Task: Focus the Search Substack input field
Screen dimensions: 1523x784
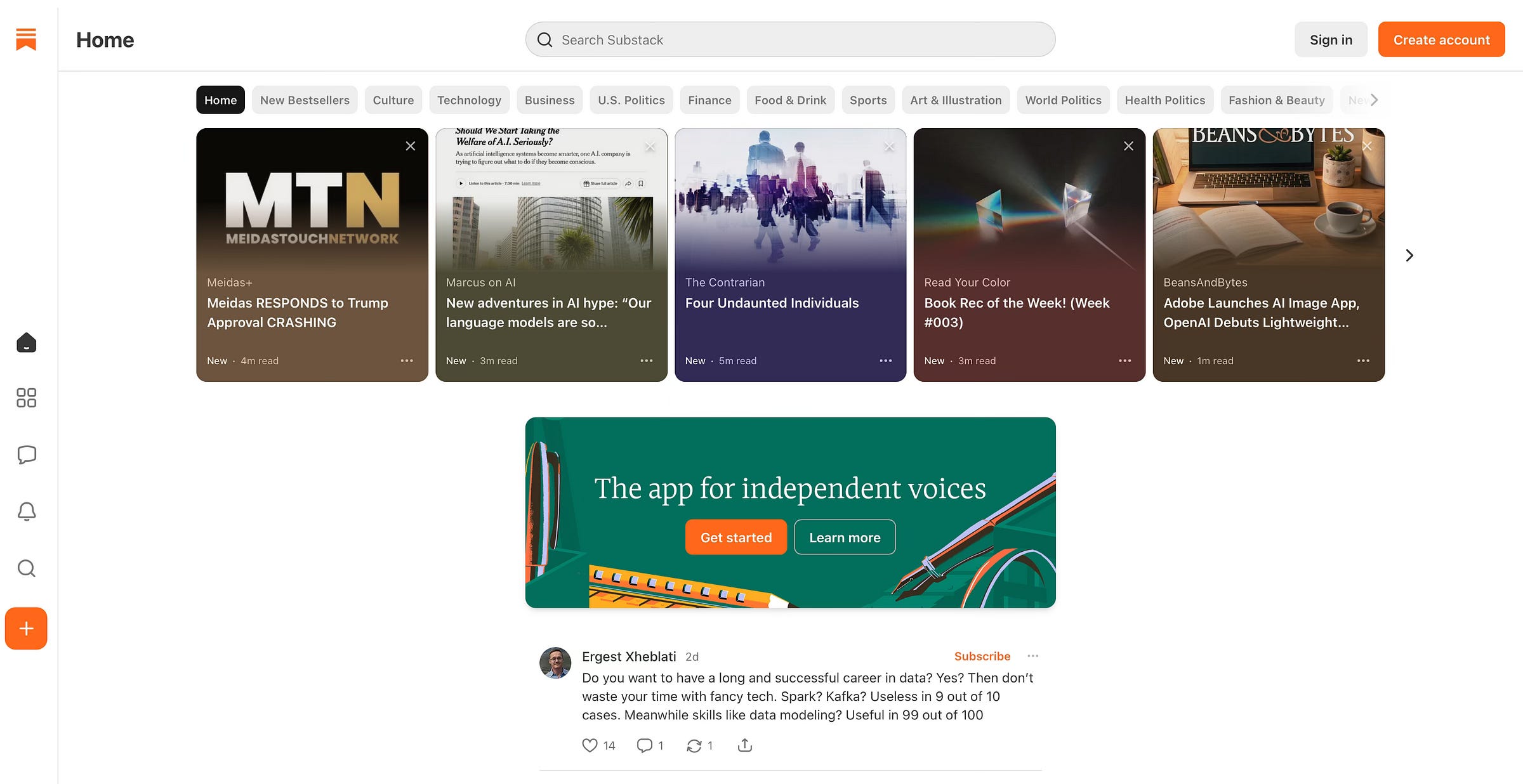Action: tap(790, 39)
